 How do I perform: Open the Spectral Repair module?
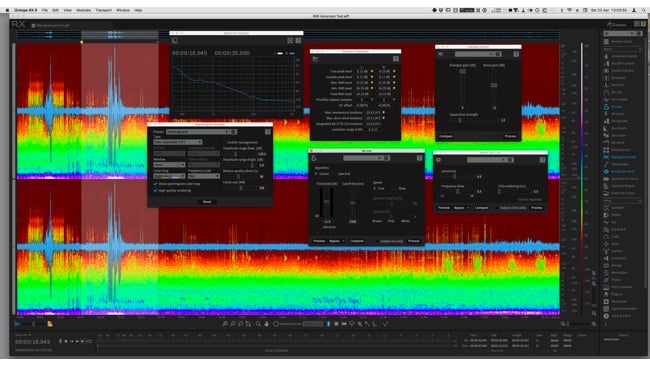click(620, 186)
